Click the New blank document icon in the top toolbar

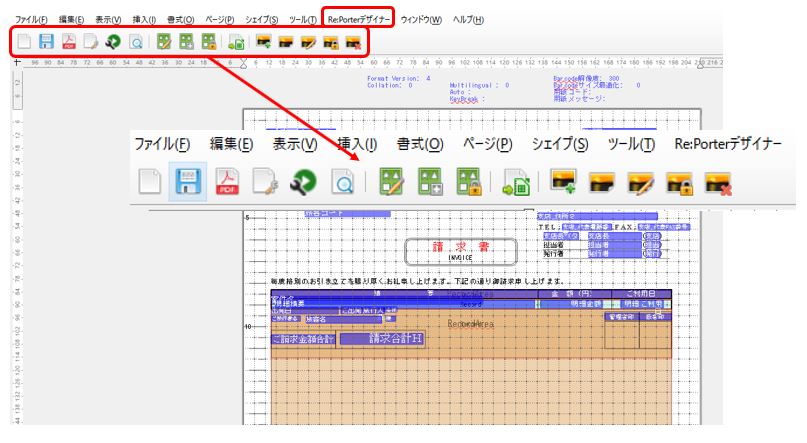tap(23, 43)
